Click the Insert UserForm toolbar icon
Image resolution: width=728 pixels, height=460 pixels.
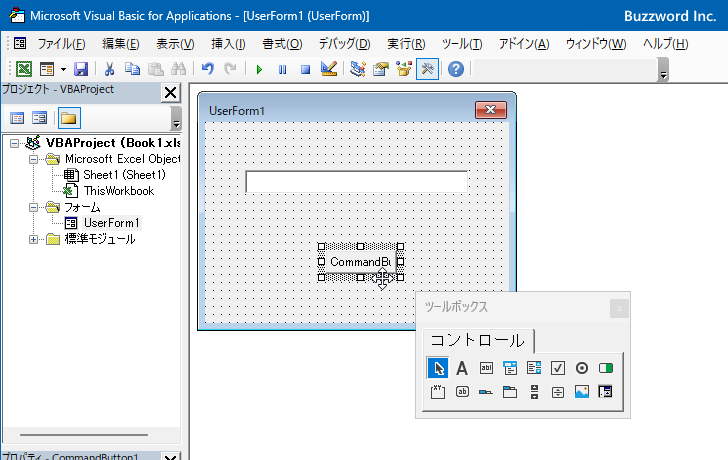tap(47, 69)
